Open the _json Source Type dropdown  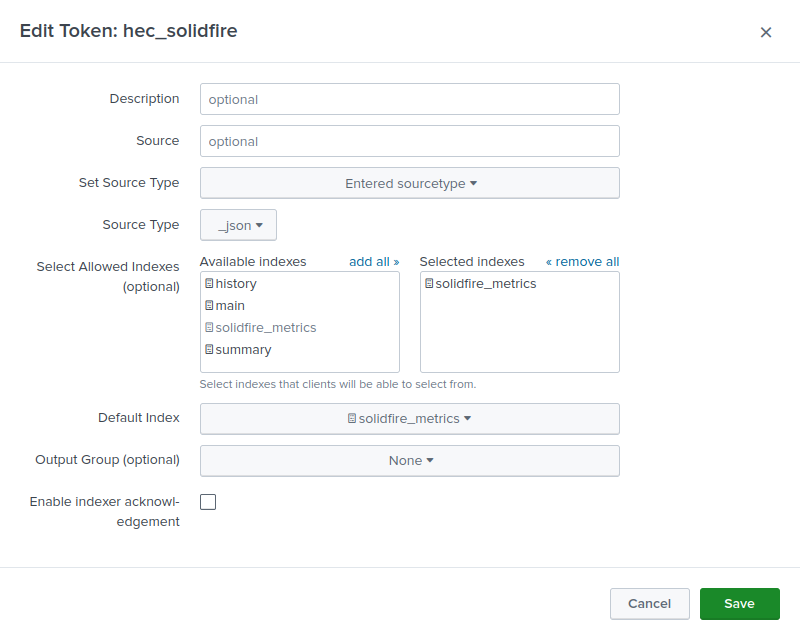pos(238,225)
